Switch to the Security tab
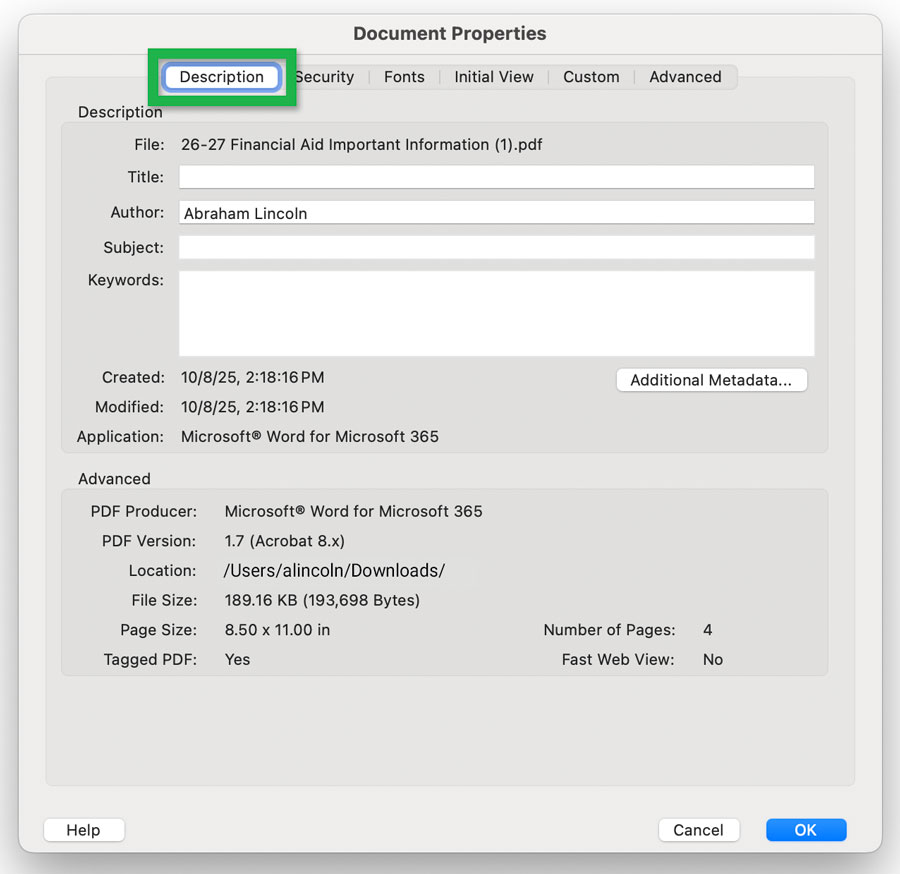Screen dimensions: 900x874 point(325,76)
